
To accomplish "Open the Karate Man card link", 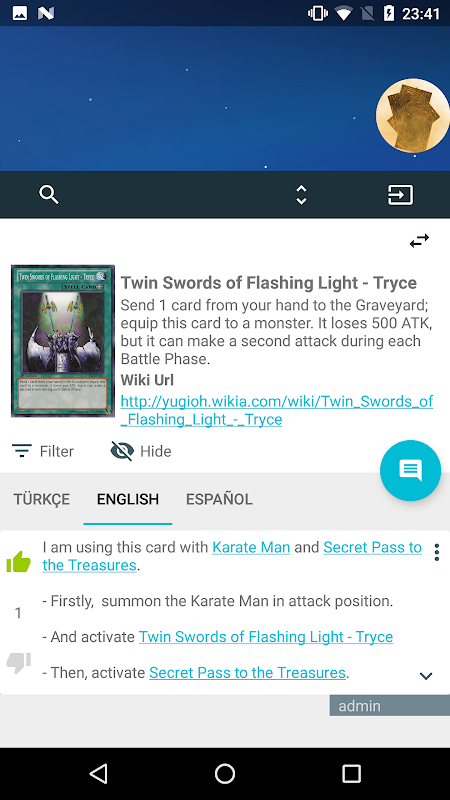I will pos(251,547).
